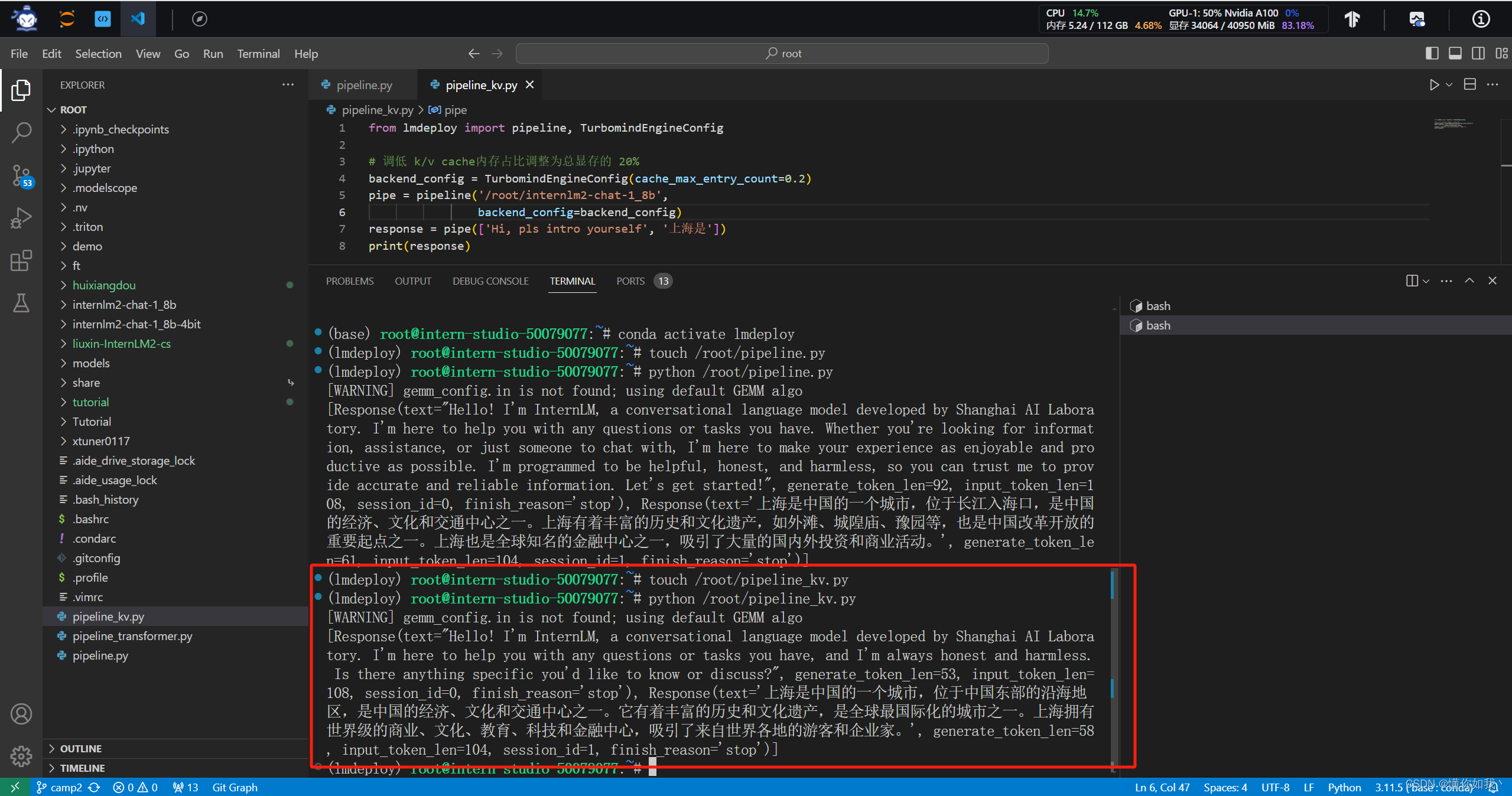Image resolution: width=1512 pixels, height=796 pixels.
Task: Customize editor layout
Action: coord(1501,54)
